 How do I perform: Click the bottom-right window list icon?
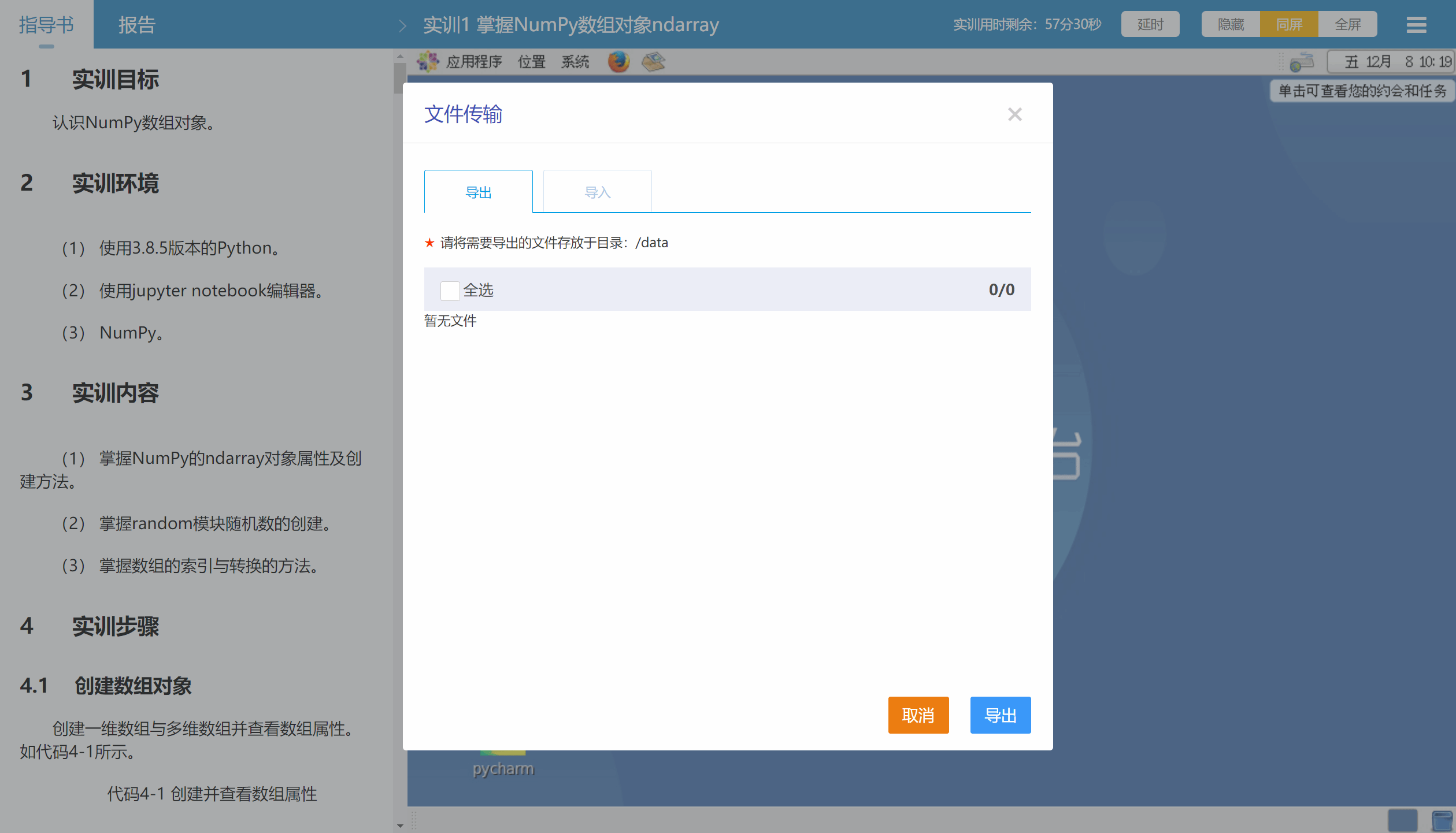(x=1441, y=820)
